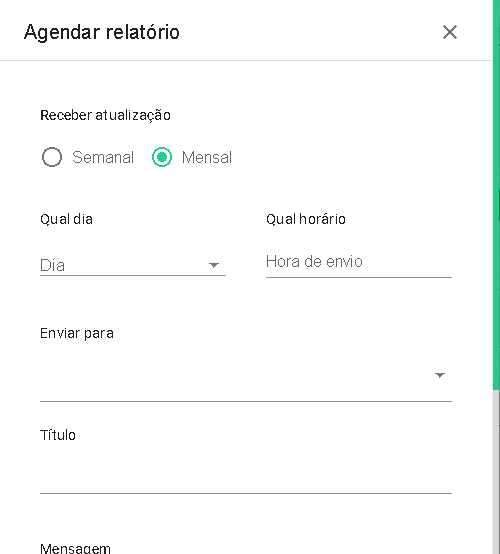500x554 pixels.
Task: Select the Semanal radio button
Action: [52, 157]
